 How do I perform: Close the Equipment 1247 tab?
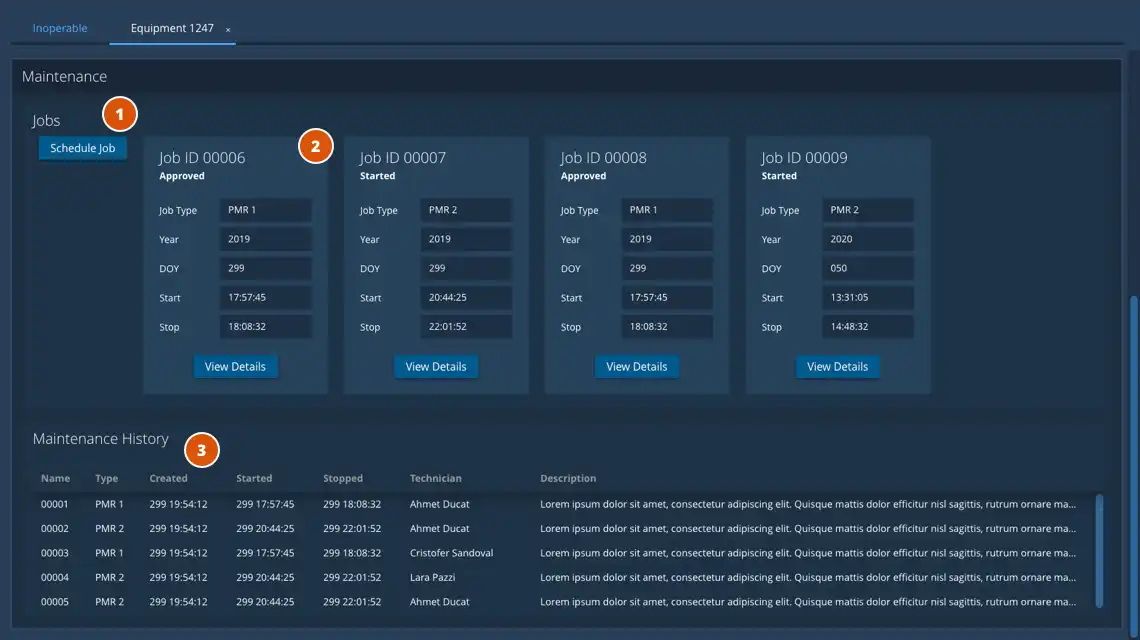[x=228, y=30]
